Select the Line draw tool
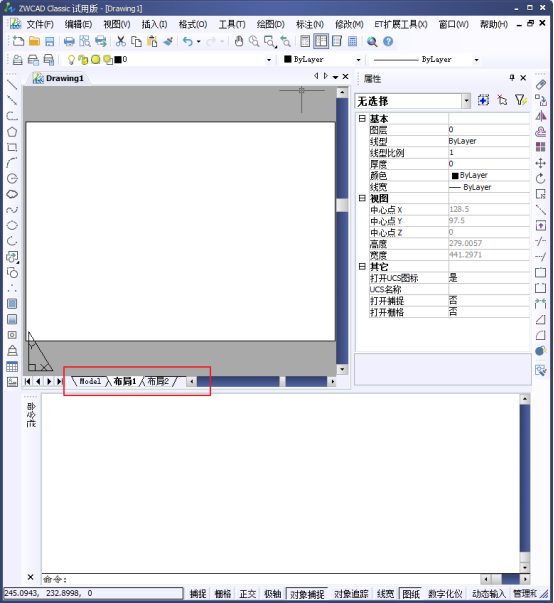This screenshot has height=603, width=554. point(12,85)
